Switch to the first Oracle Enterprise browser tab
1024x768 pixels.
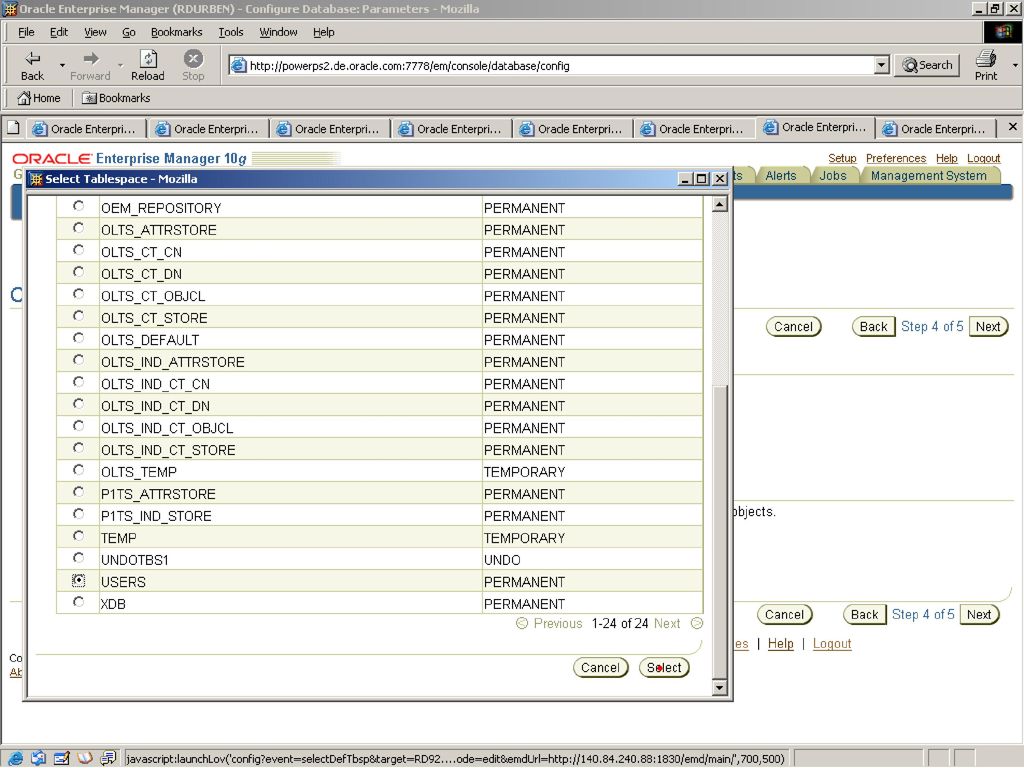[x=86, y=129]
